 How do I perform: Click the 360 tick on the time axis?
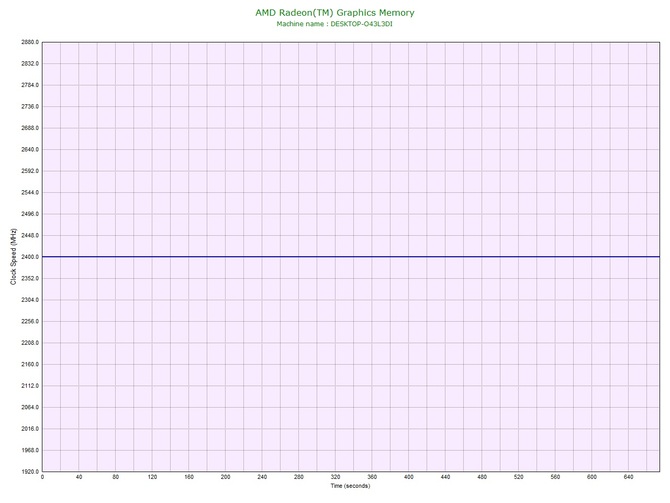372,477
